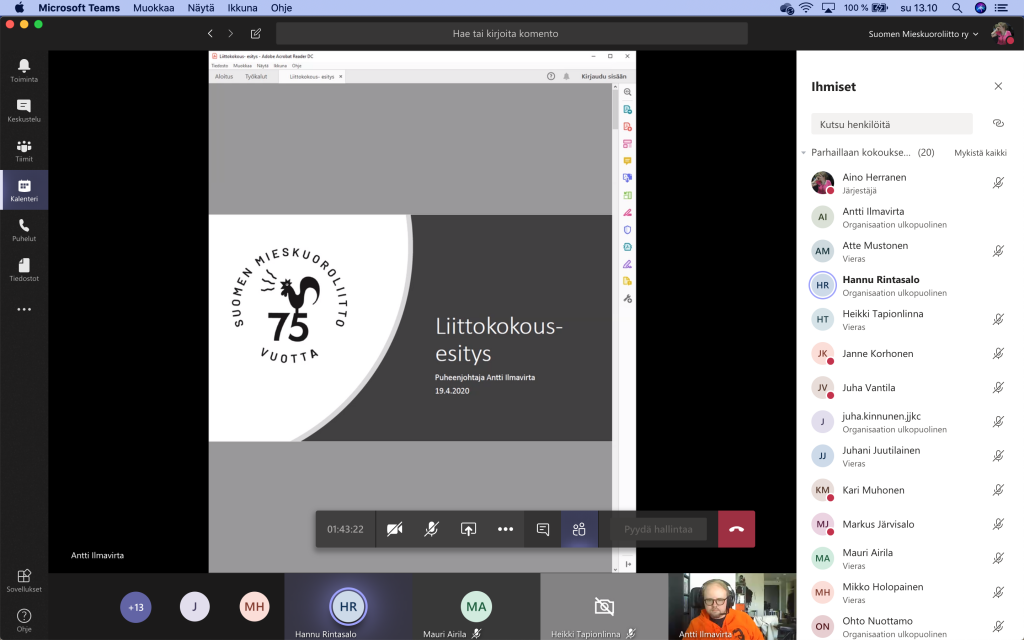Open the Tiedostot files view
The image size is (1024, 640).
click(x=24, y=270)
